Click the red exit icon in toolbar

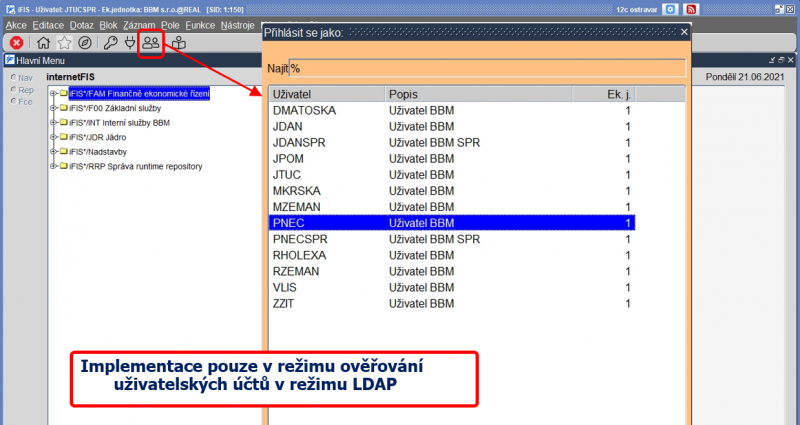click(16, 43)
